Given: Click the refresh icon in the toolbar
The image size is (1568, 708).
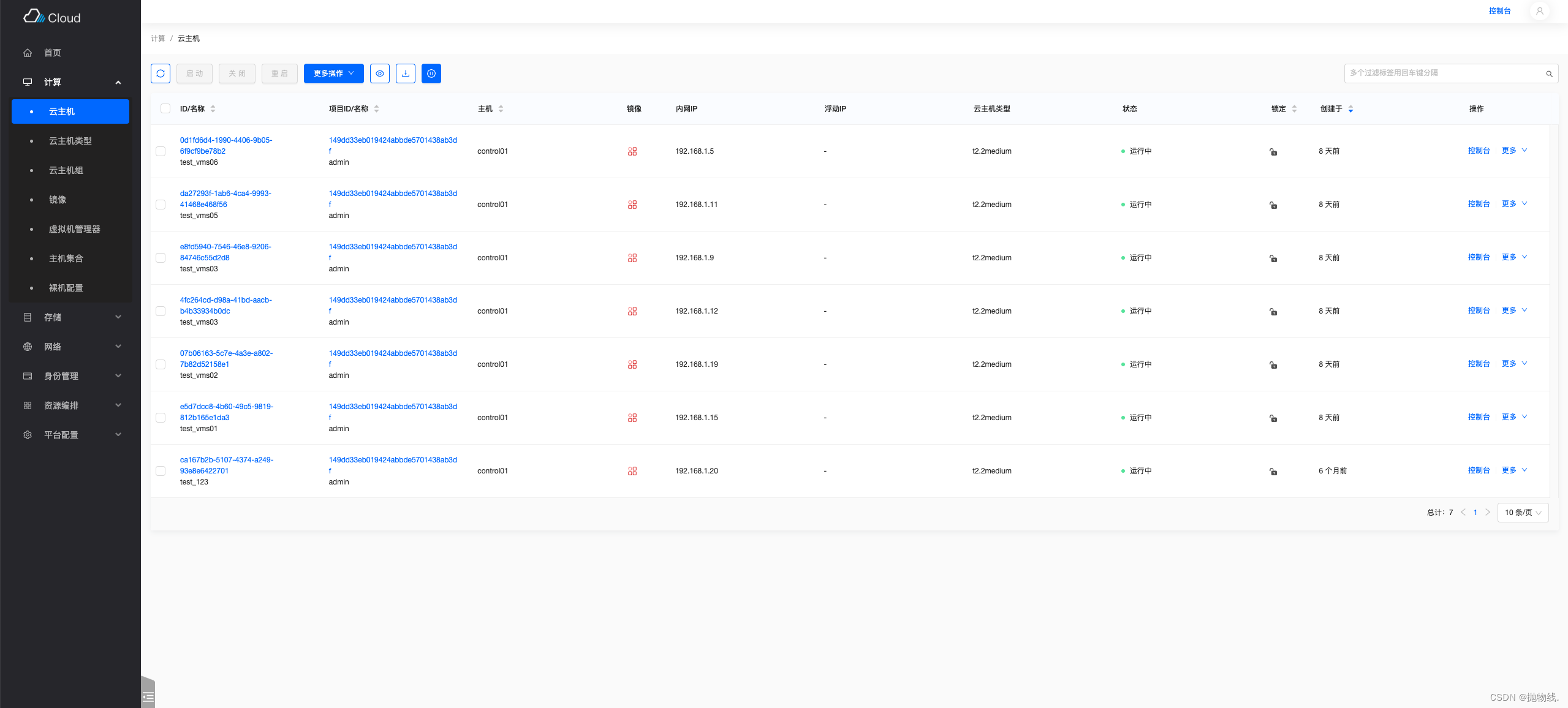Looking at the screenshot, I should pos(160,73).
